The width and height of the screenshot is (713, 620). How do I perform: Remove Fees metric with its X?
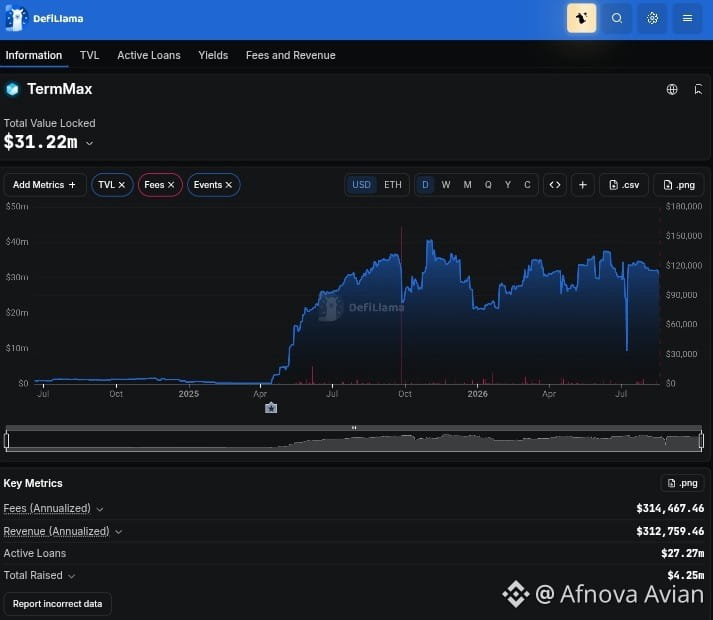[171, 185]
